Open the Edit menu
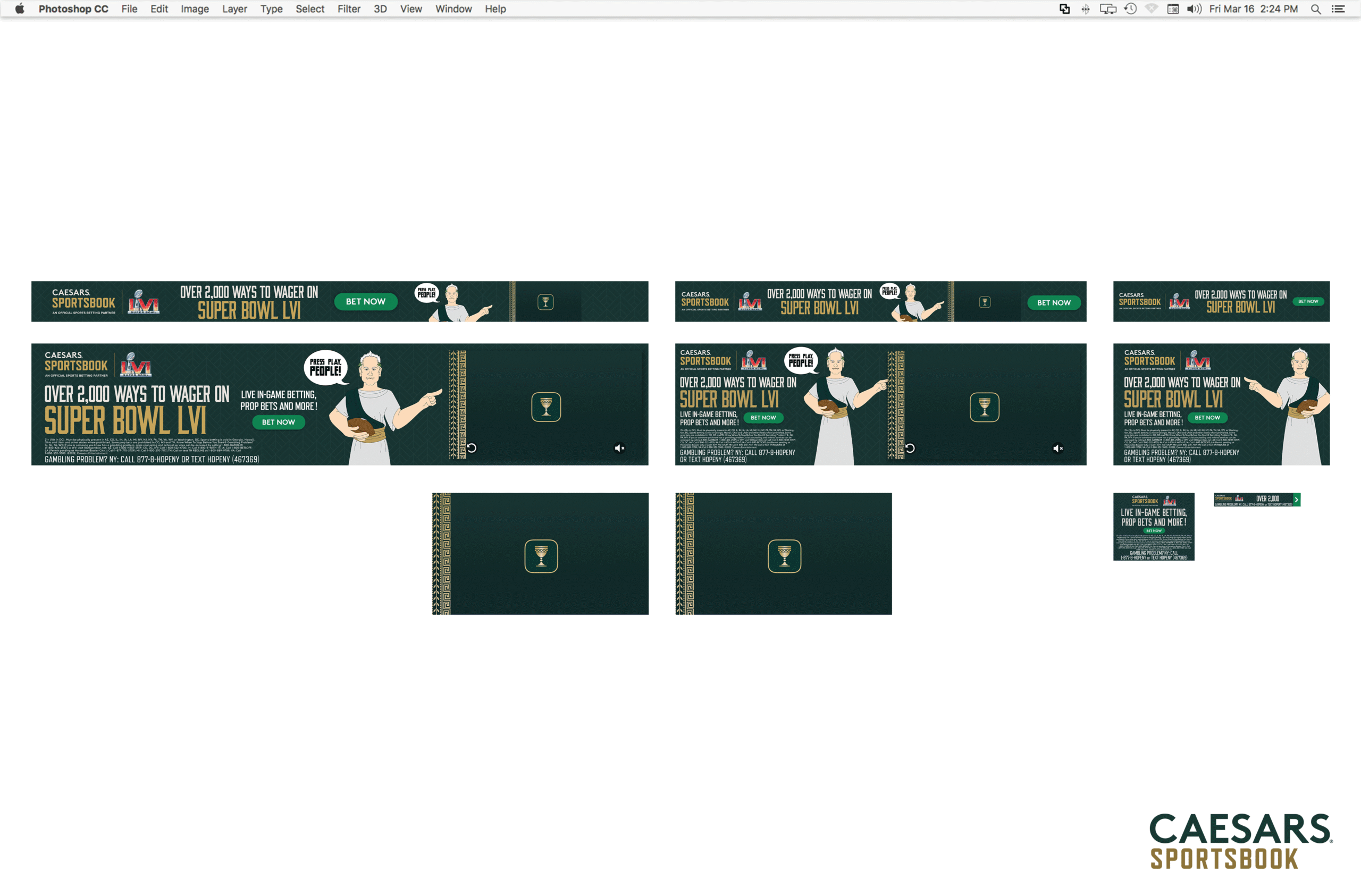Image resolution: width=1361 pixels, height=896 pixels. (x=159, y=9)
